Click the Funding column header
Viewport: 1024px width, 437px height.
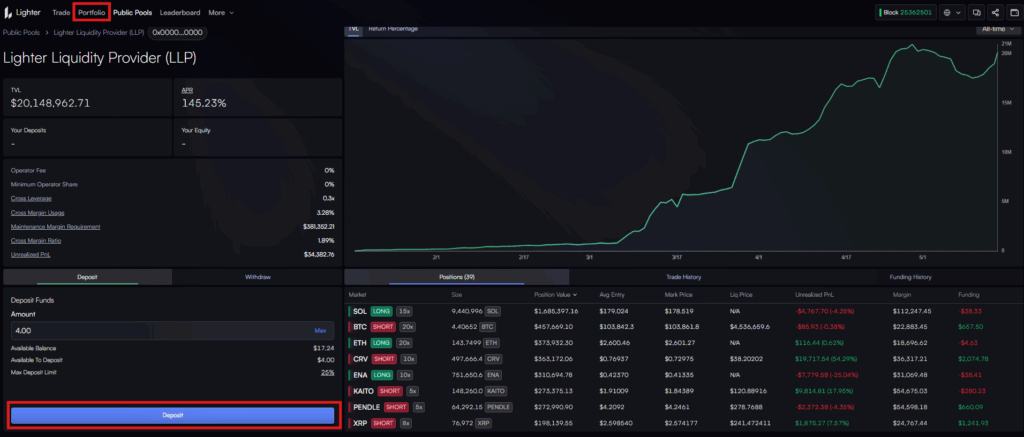coord(968,295)
